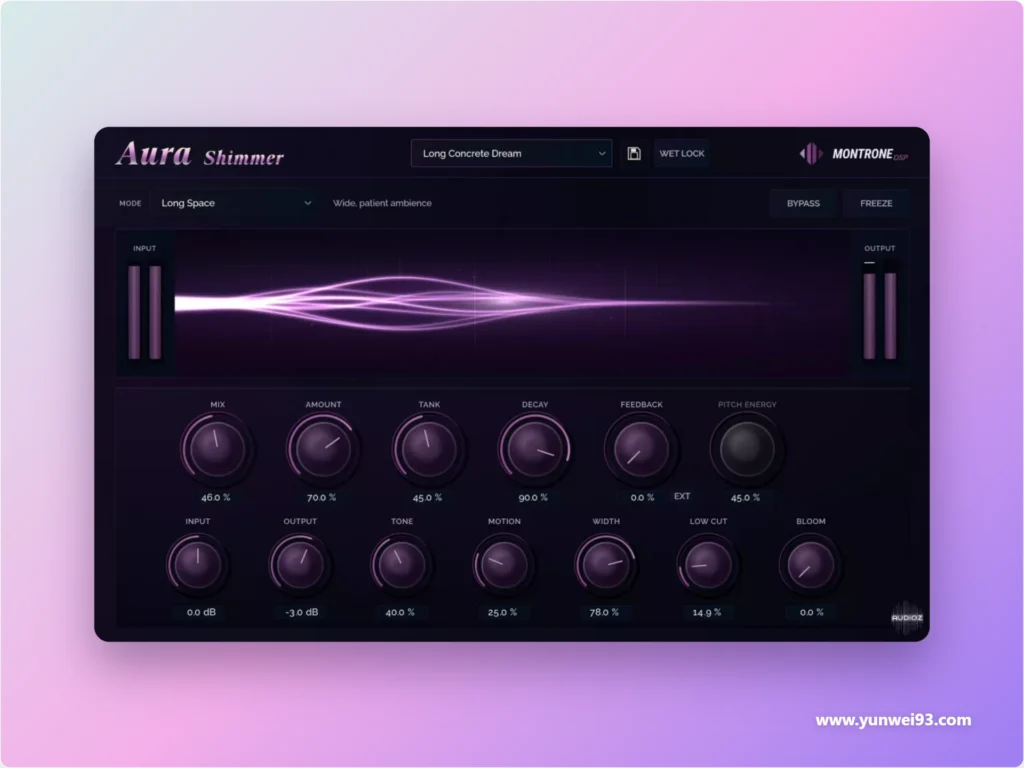The width and height of the screenshot is (1024, 768).
Task: Click the MODE label text
Action: point(130,203)
